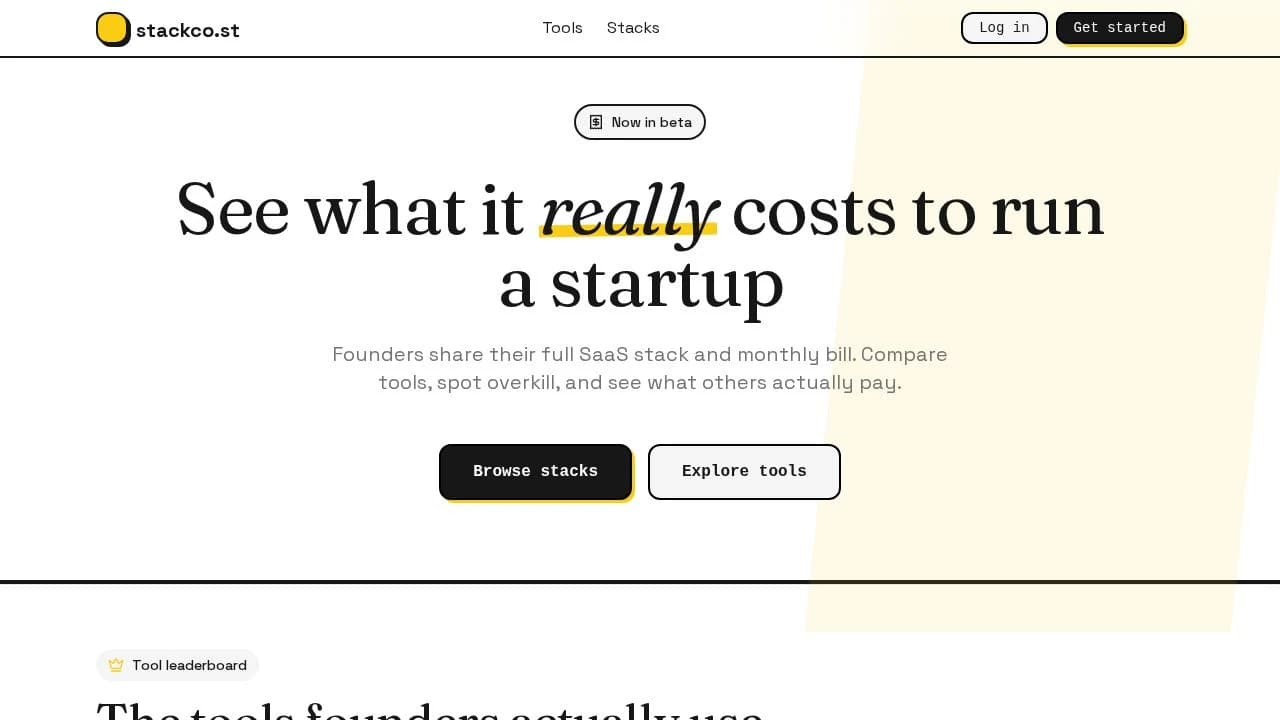Click the 'Tool leaderboard' pill badge
Screen dimensions: 1280x720
(x=177, y=665)
